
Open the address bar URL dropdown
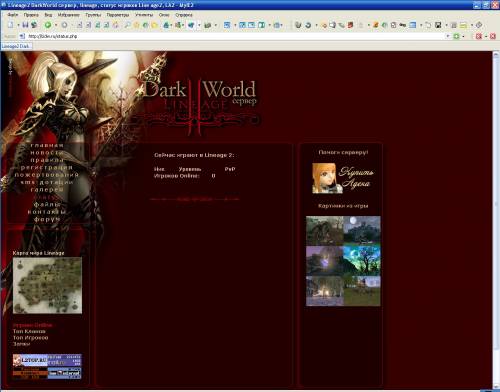[x=448, y=36]
